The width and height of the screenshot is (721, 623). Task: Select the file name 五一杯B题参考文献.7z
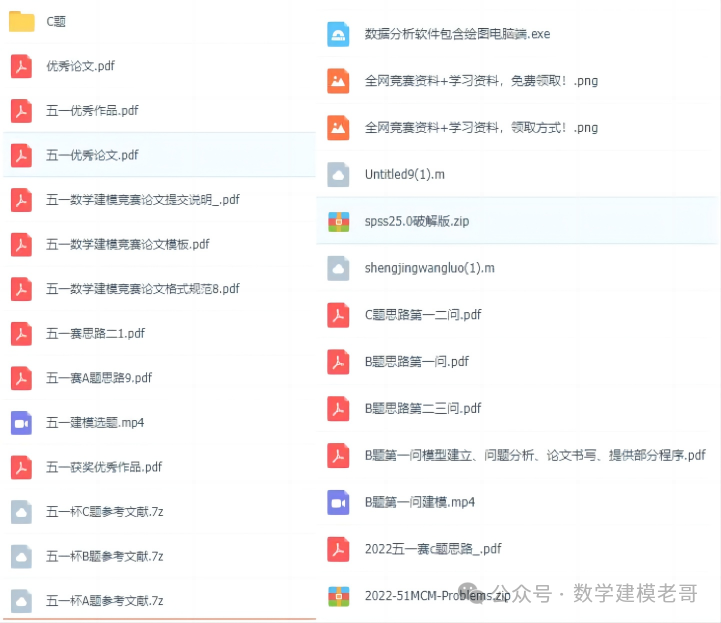point(104,557)
